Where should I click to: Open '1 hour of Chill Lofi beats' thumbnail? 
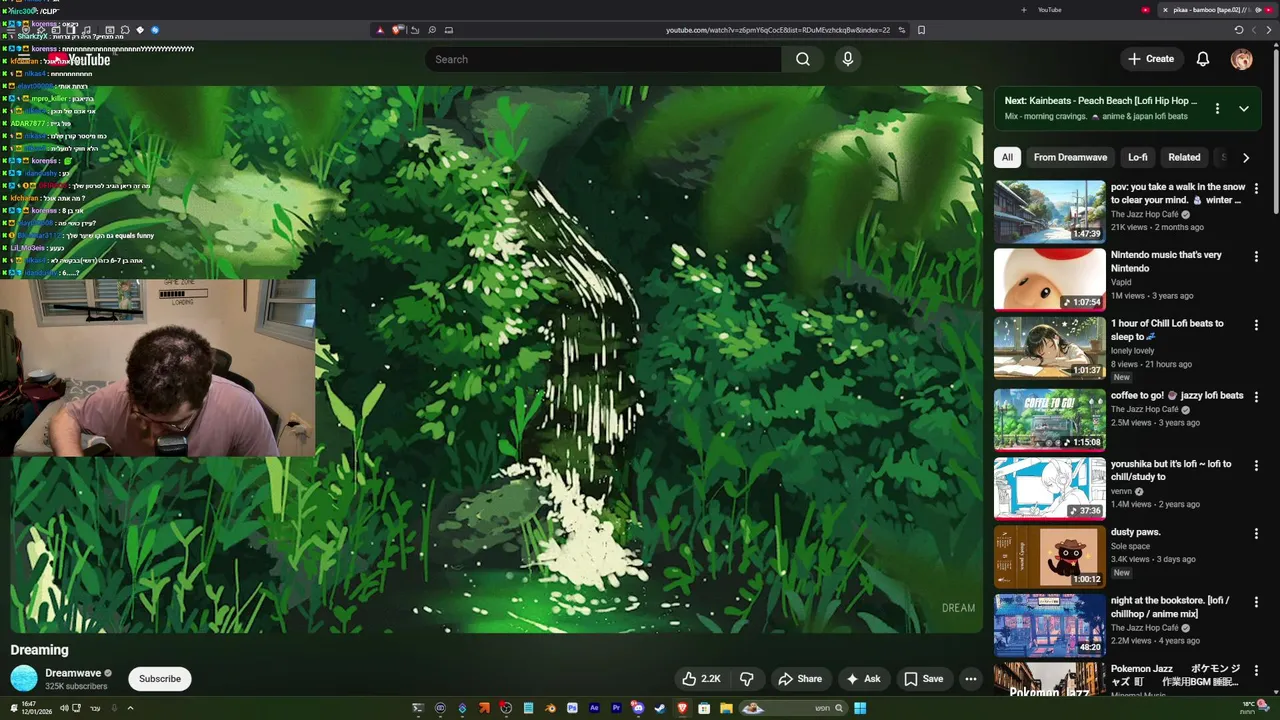[x=1049, y=348]
